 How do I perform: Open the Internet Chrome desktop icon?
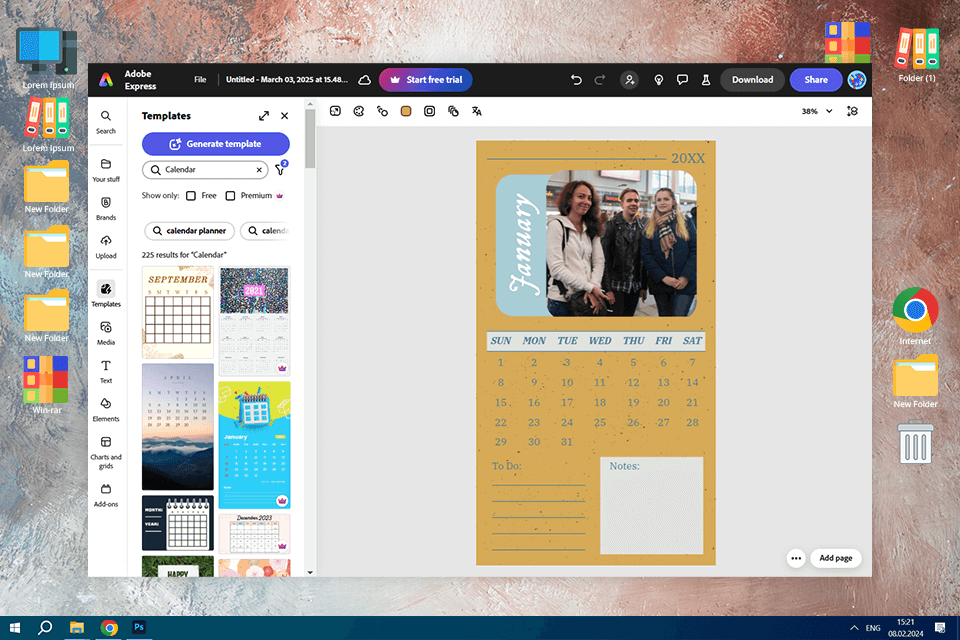pyautogui.click(x=915, y=316)
